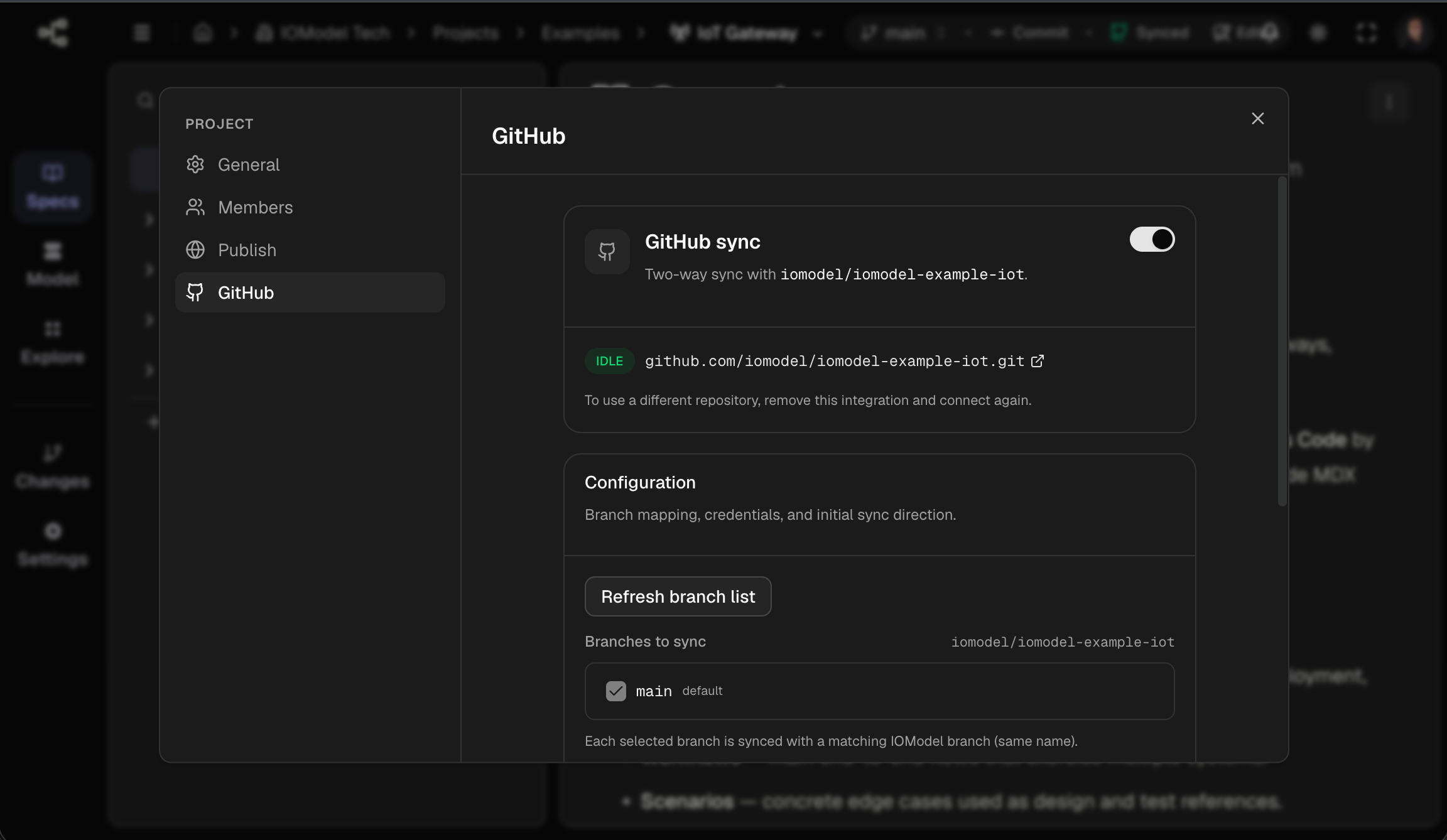Screen dimensions: 1447x840
Task: Click the 'default' label beside main
Action: (x=702, y=691)
